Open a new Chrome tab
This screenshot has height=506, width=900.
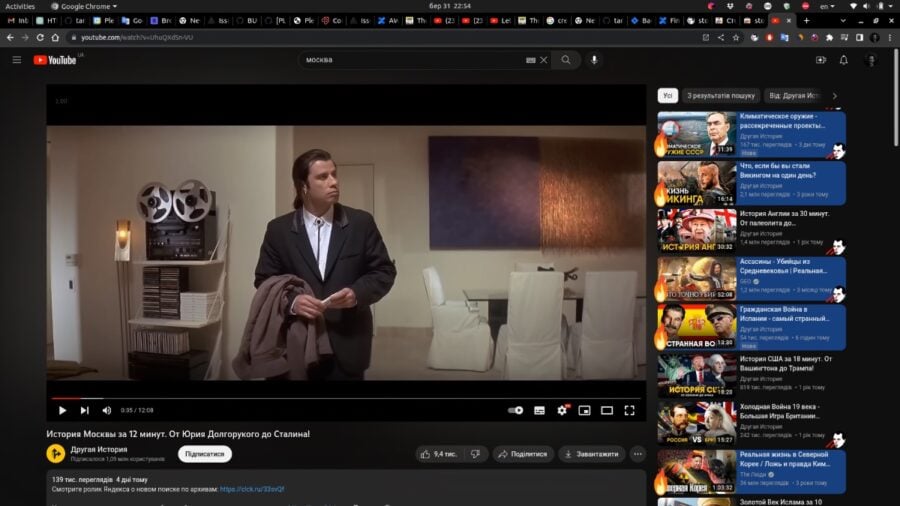pos(806,20)
